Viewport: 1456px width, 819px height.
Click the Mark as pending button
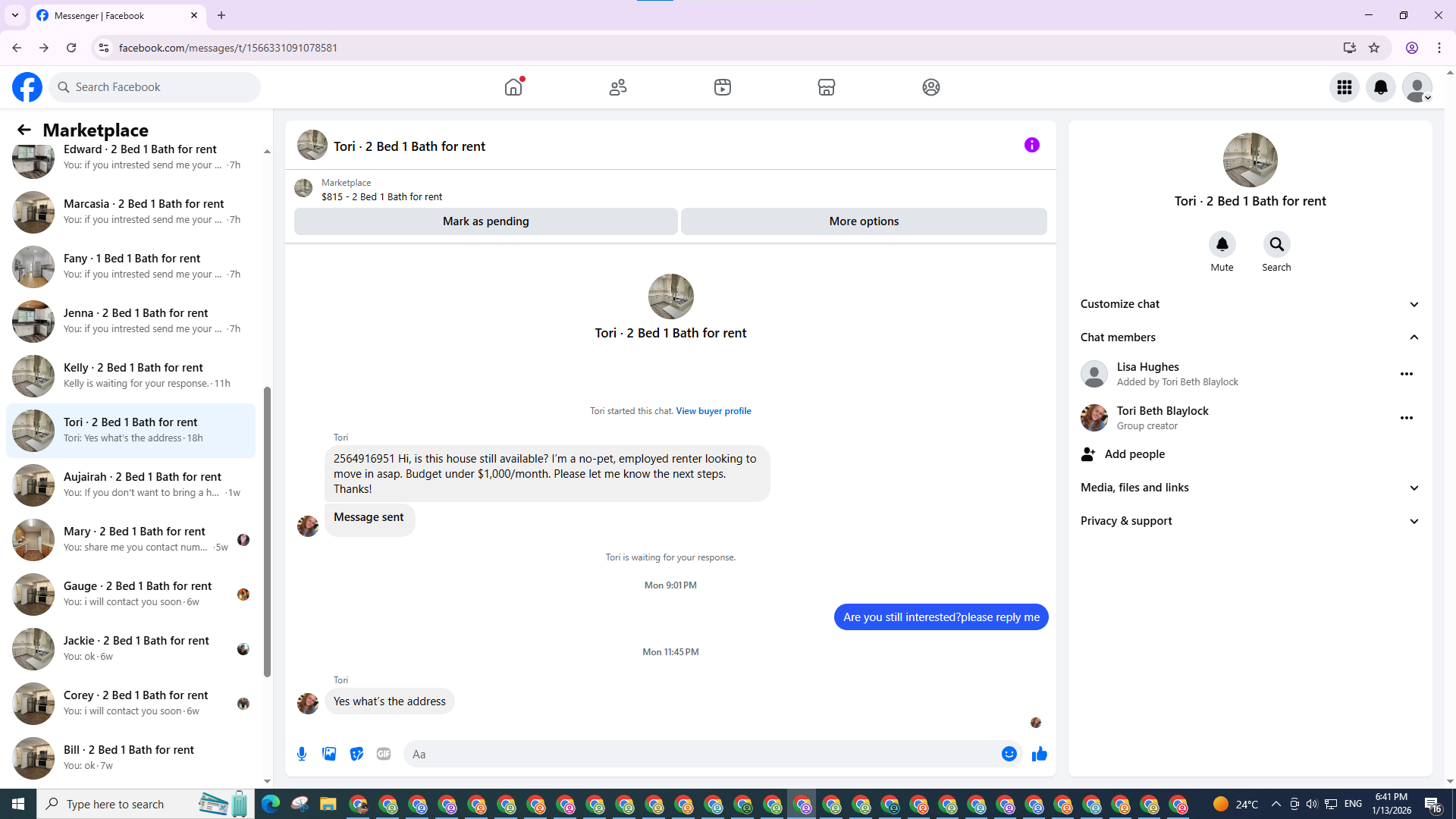[x=485, y=221]
